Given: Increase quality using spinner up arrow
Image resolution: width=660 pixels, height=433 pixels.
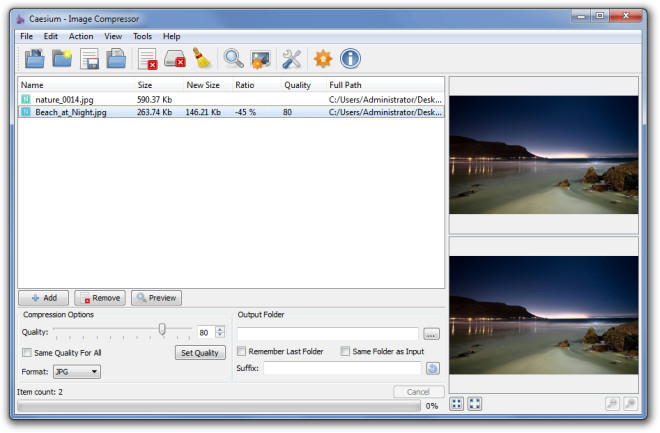Looking at the screenshot, I should coord(220,329).
